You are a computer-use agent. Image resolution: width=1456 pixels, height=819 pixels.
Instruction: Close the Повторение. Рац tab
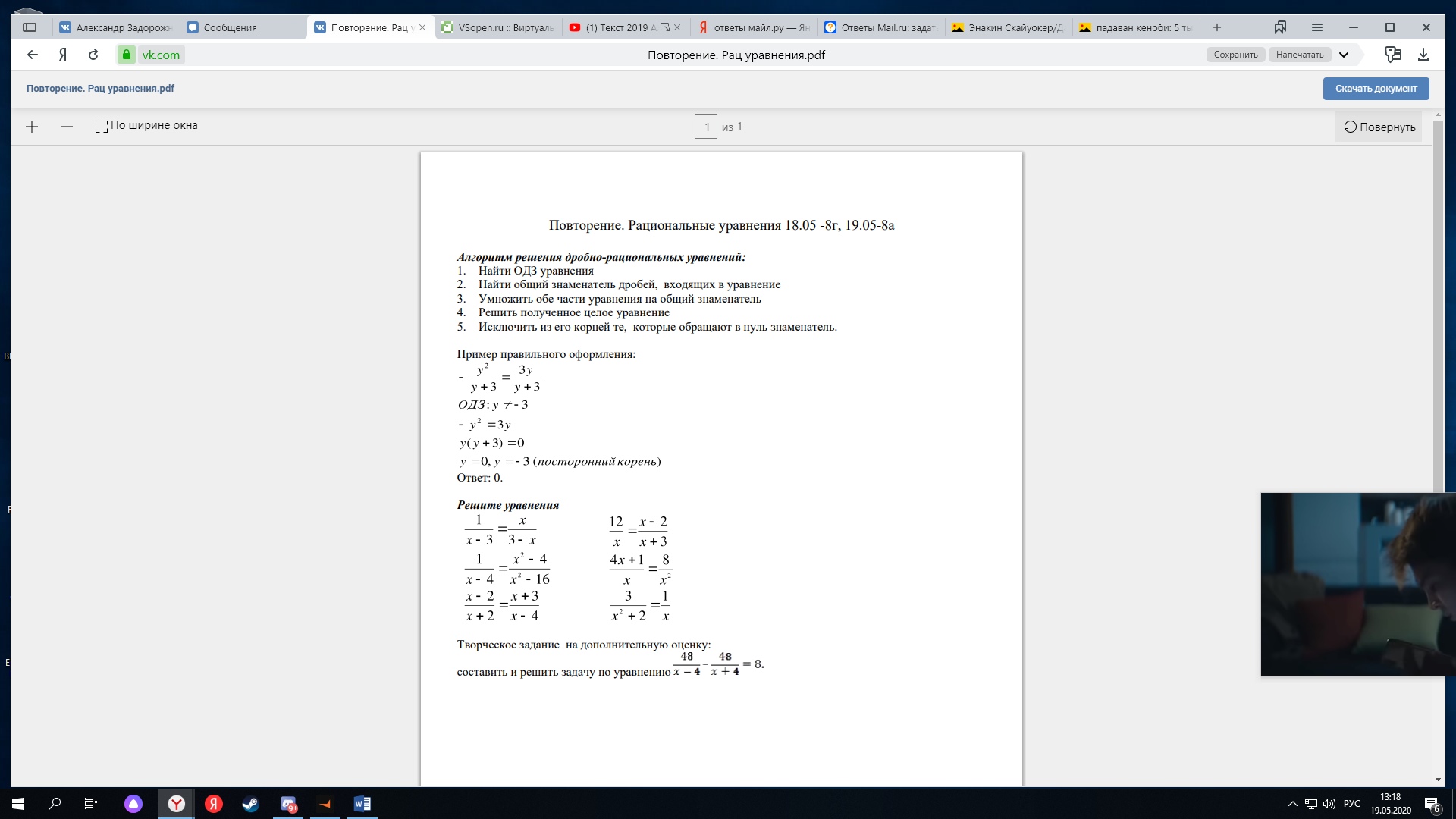pyautogui.click(x=422, y=27)
